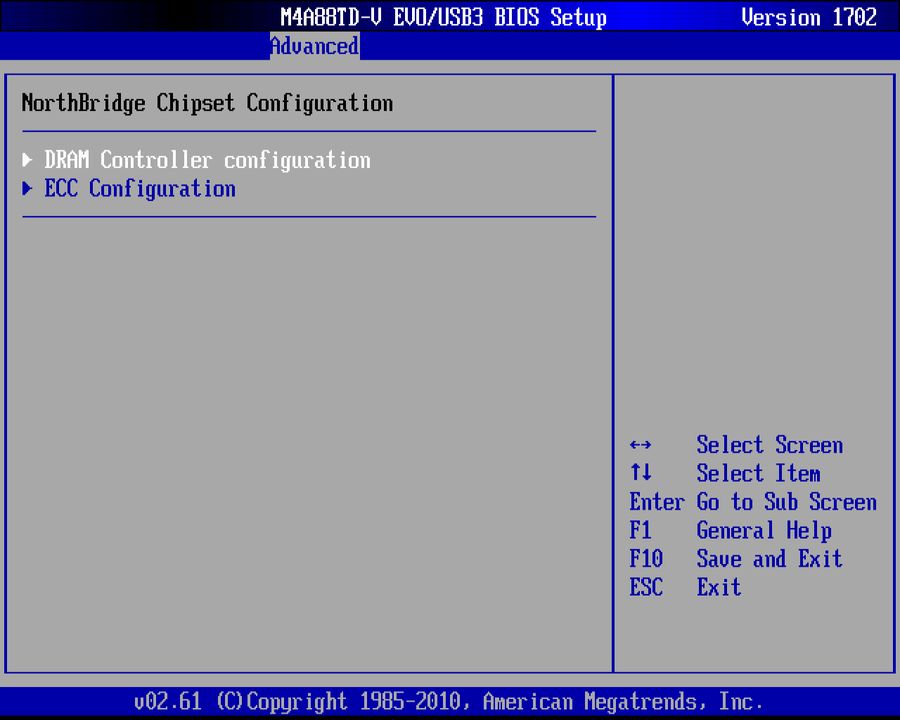
Task: Click the arrow icon beside ECC Configuration
Action: click(x=27, y=189)
